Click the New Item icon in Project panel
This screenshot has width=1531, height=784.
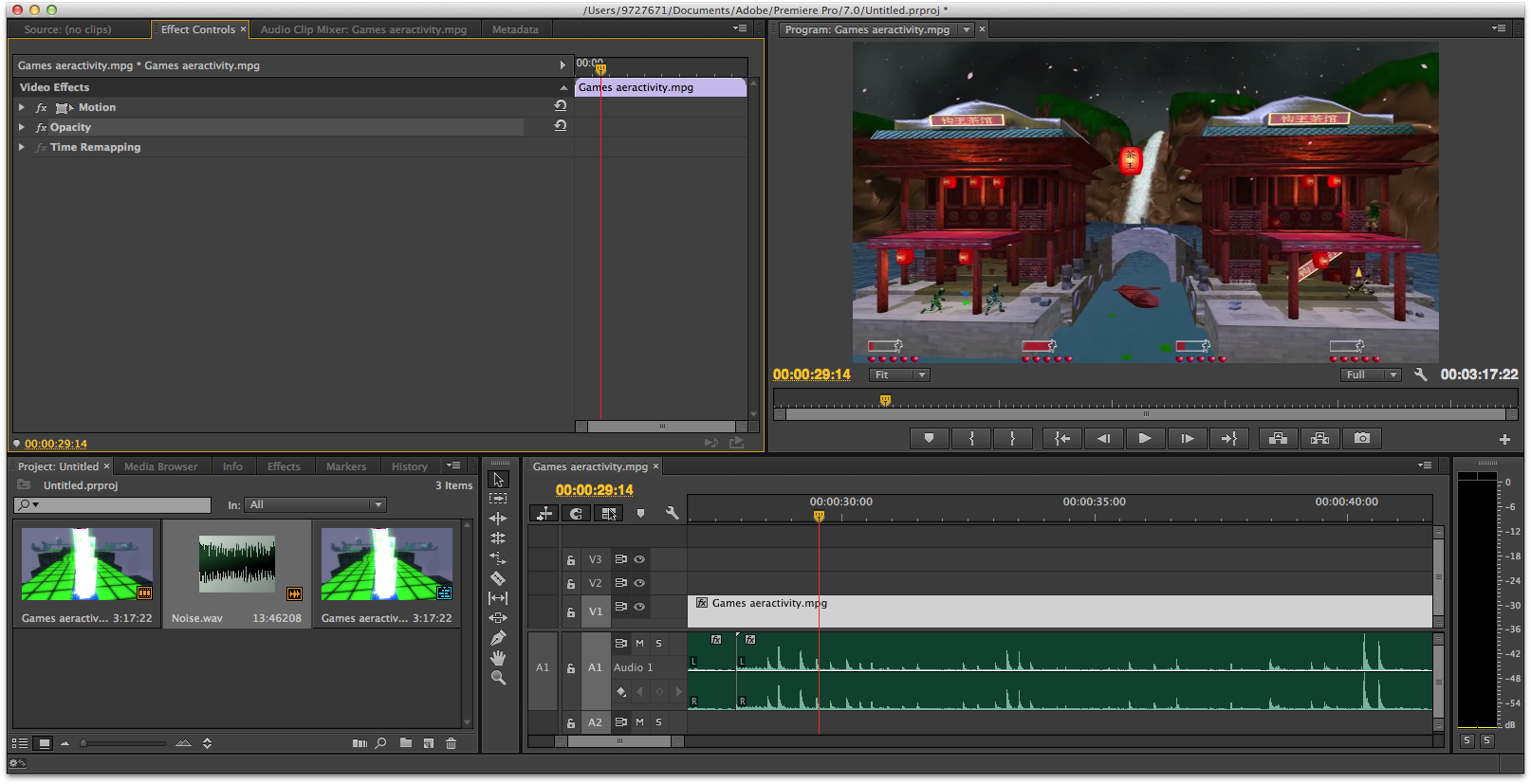pos(429,743)
